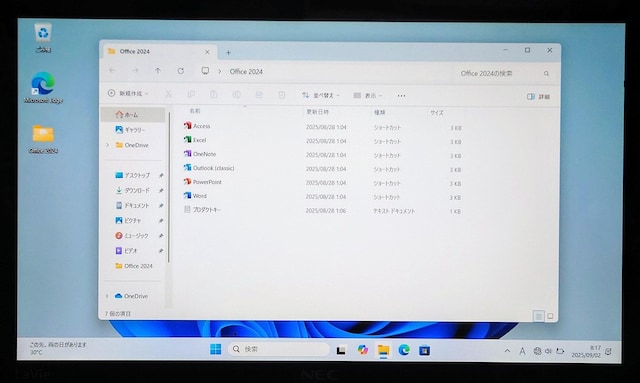Expand address path chevron before Office 2024

click(x=220, y=71)
